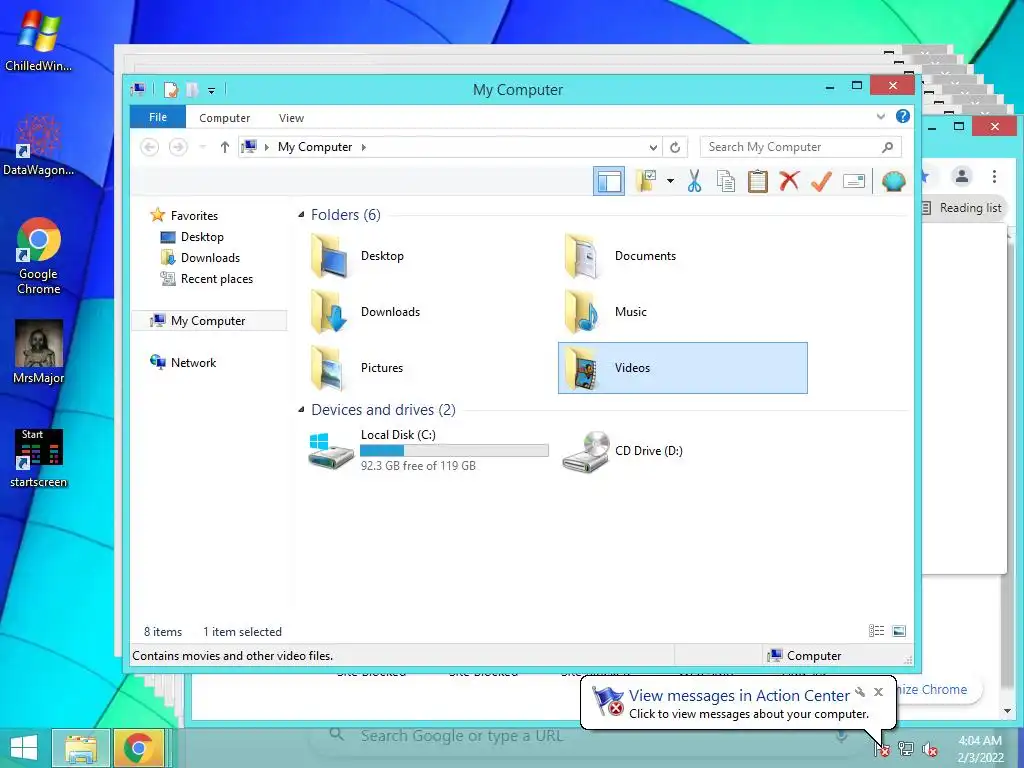Screen dimensions: 1024x768
Task: Click the Chrome profile avatar icon
Action: [x=961, y=176]
